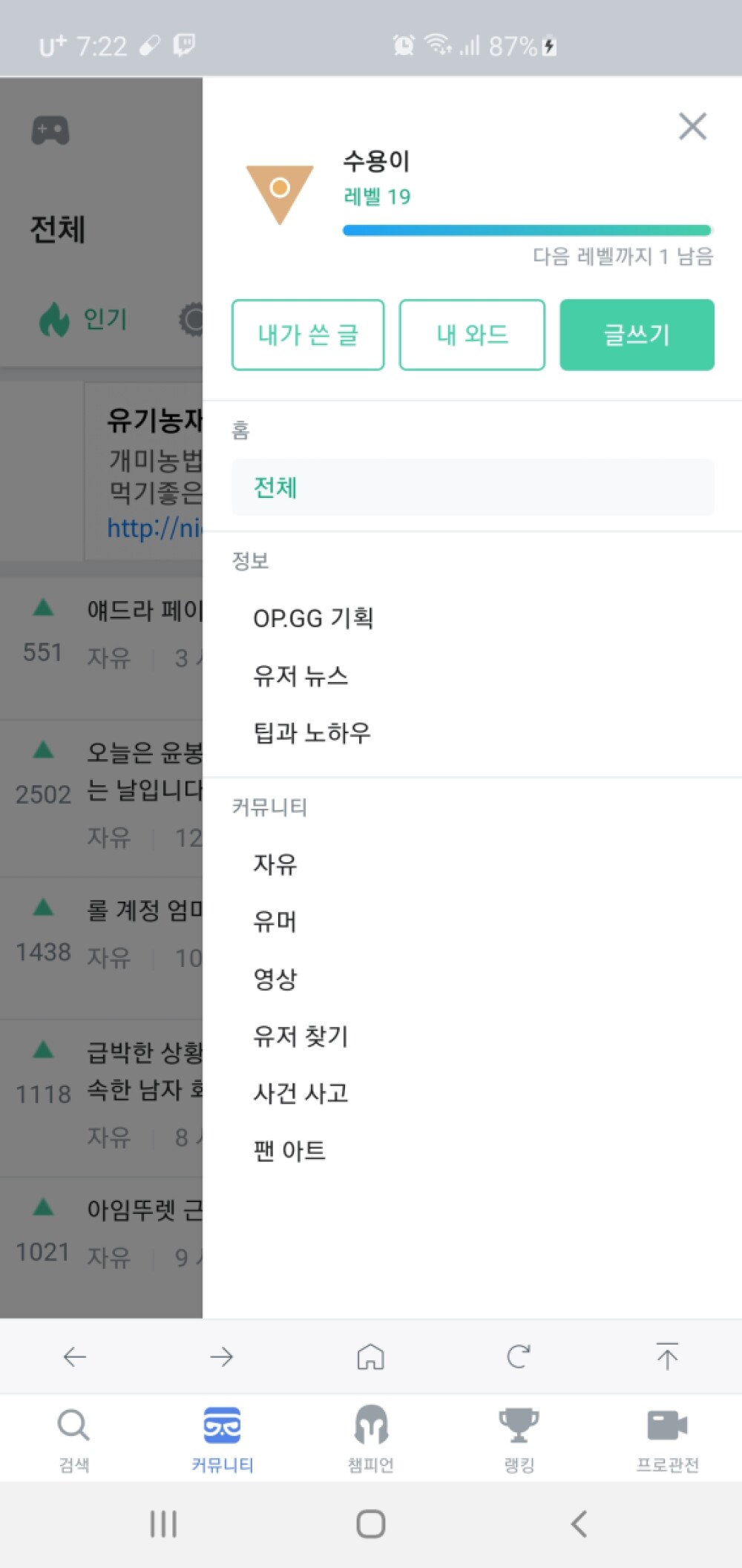Image resolution: width=742 pixels, height=1568 pixels.
Task: Tap the game controller icon
Action: coord(50,131)
